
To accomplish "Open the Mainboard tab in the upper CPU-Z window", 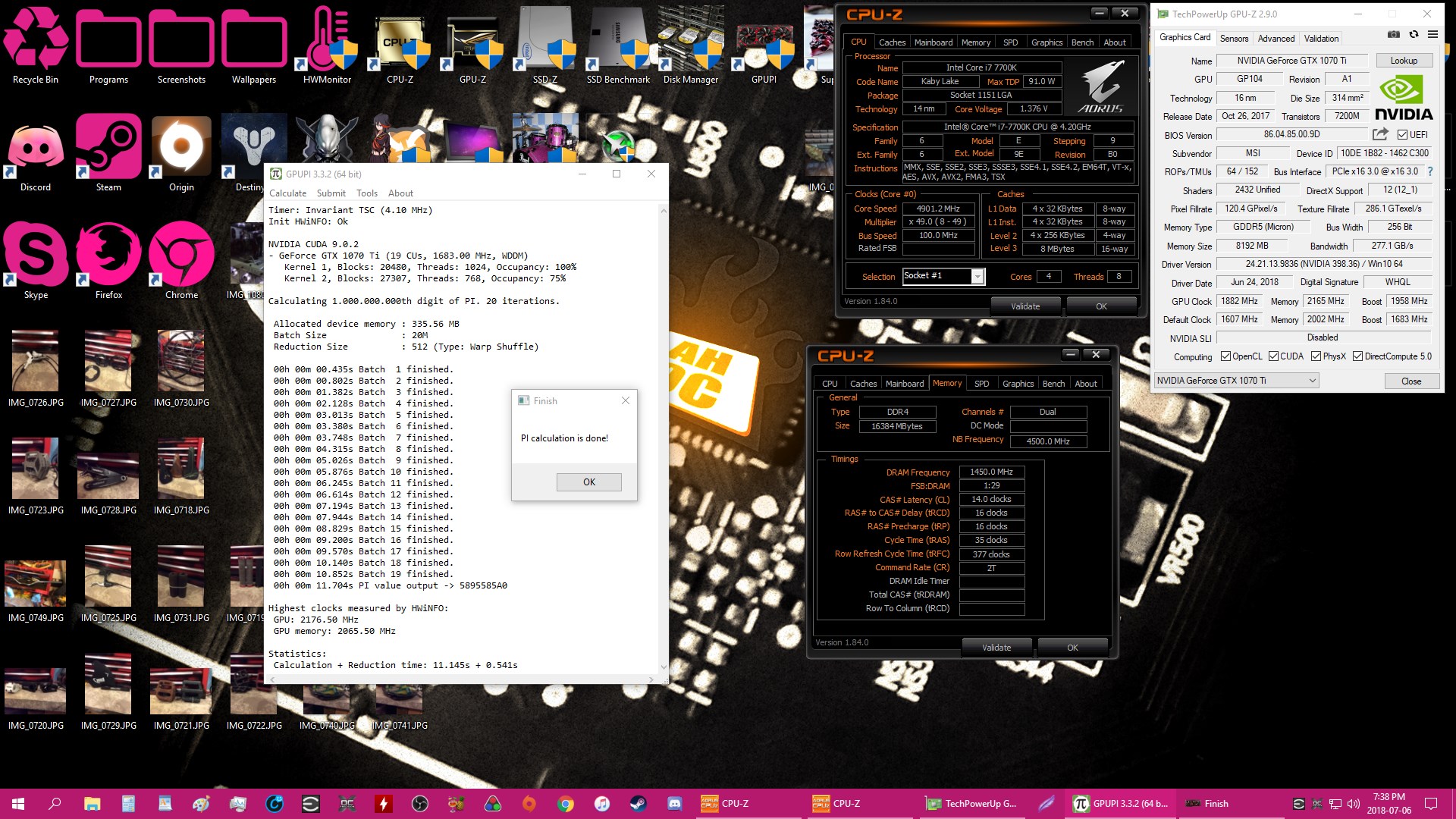I will tap(933, 42).
